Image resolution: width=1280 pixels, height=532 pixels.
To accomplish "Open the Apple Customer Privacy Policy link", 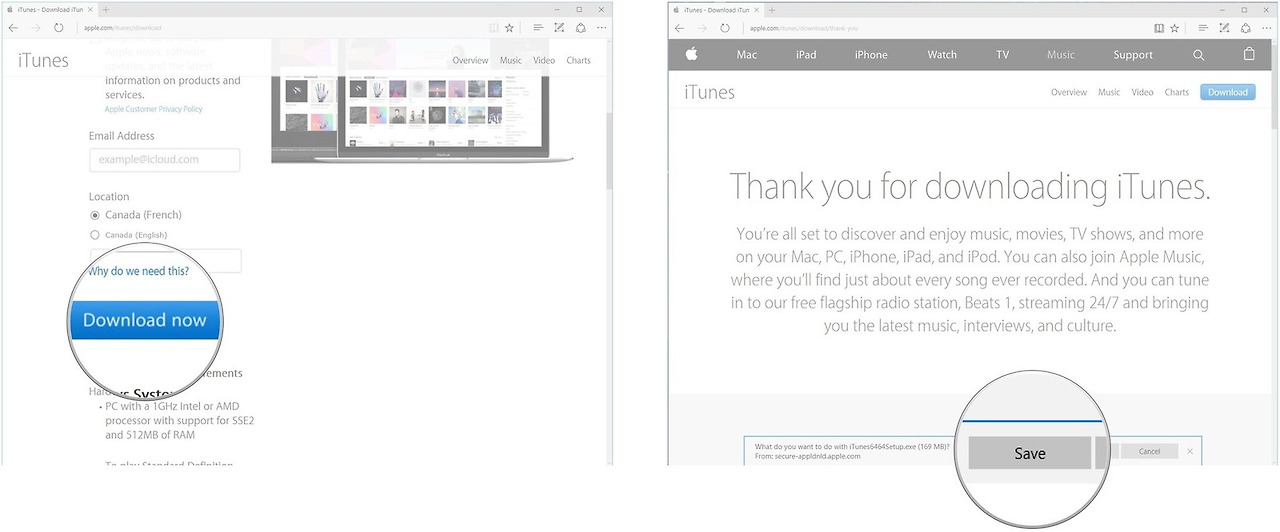I will pos(153,109).
